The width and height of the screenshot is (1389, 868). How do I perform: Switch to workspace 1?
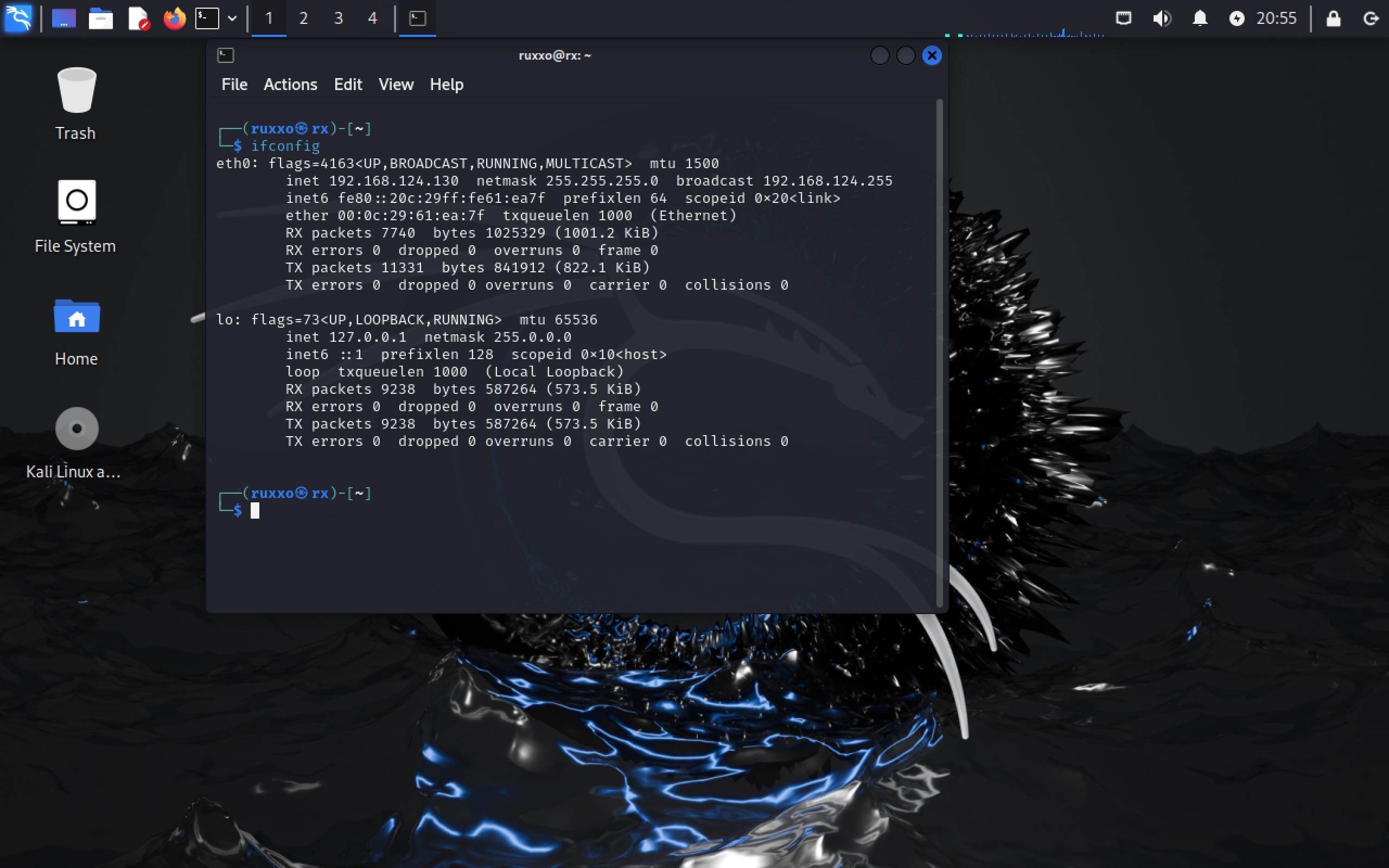point(269,18)
